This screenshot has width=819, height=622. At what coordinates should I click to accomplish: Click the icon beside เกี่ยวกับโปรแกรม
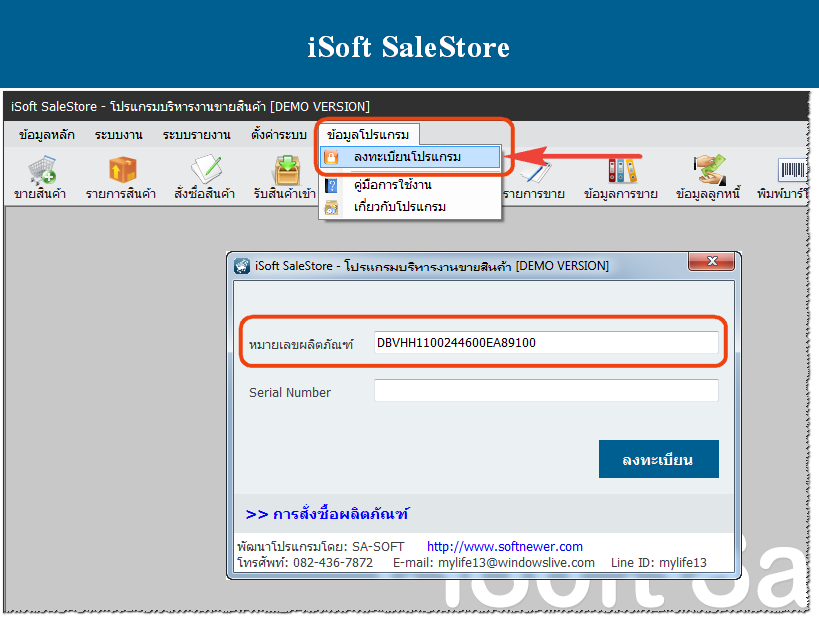(331, 207)
